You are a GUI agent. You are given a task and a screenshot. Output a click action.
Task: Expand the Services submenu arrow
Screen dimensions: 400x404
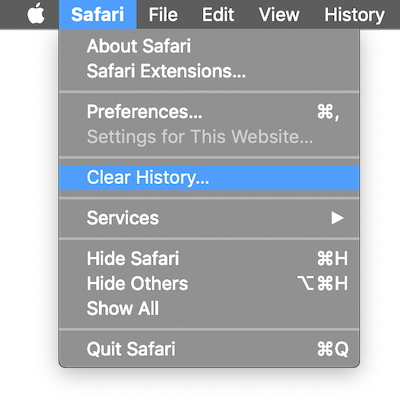pos(337,218)
